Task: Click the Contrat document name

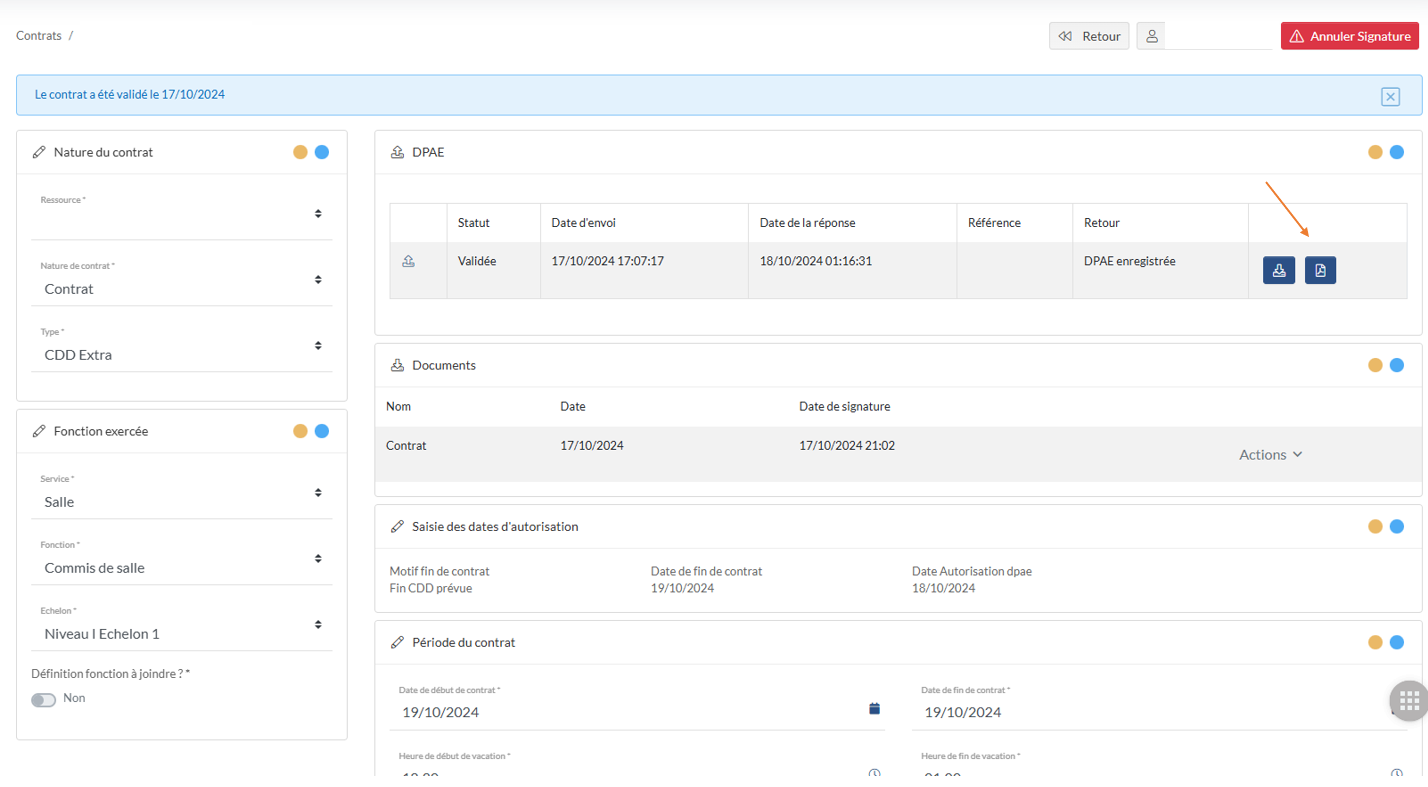Action: pyautogui.click(x=406, y=445)
